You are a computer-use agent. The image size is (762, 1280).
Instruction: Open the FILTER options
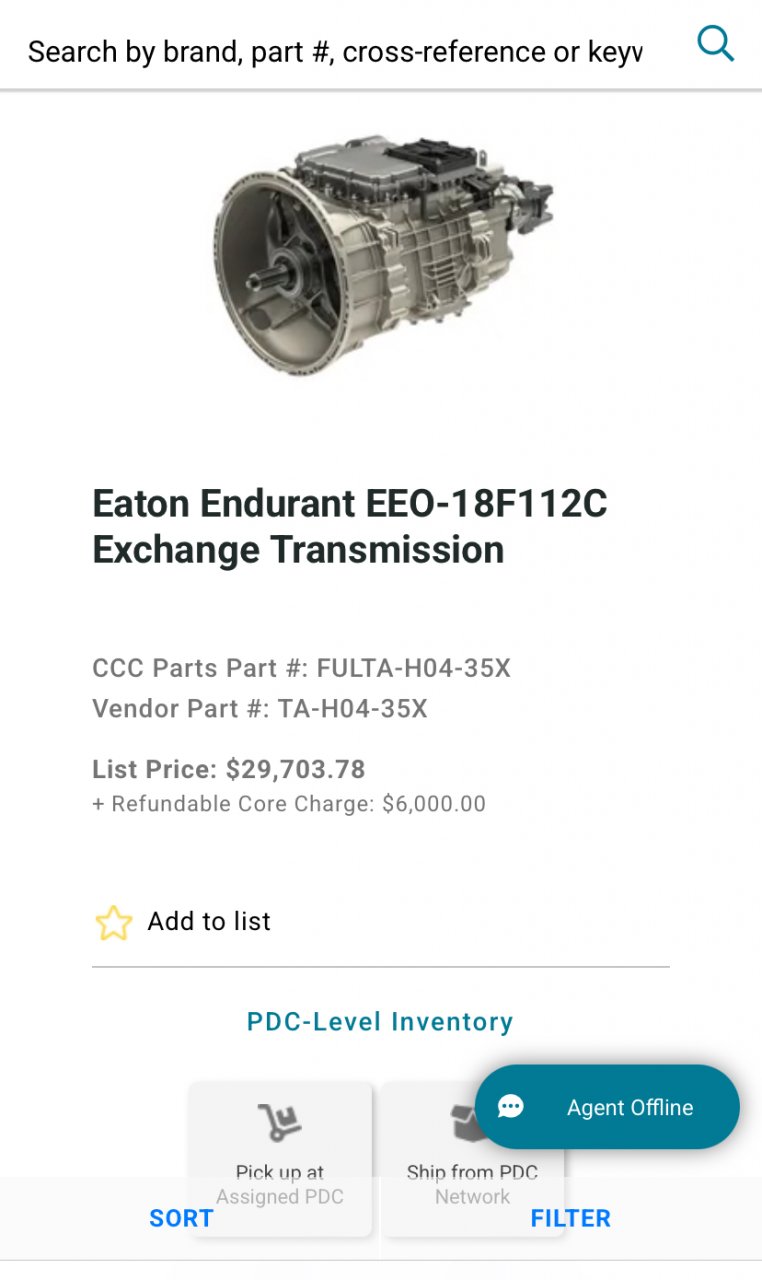tap(570, 1218)
